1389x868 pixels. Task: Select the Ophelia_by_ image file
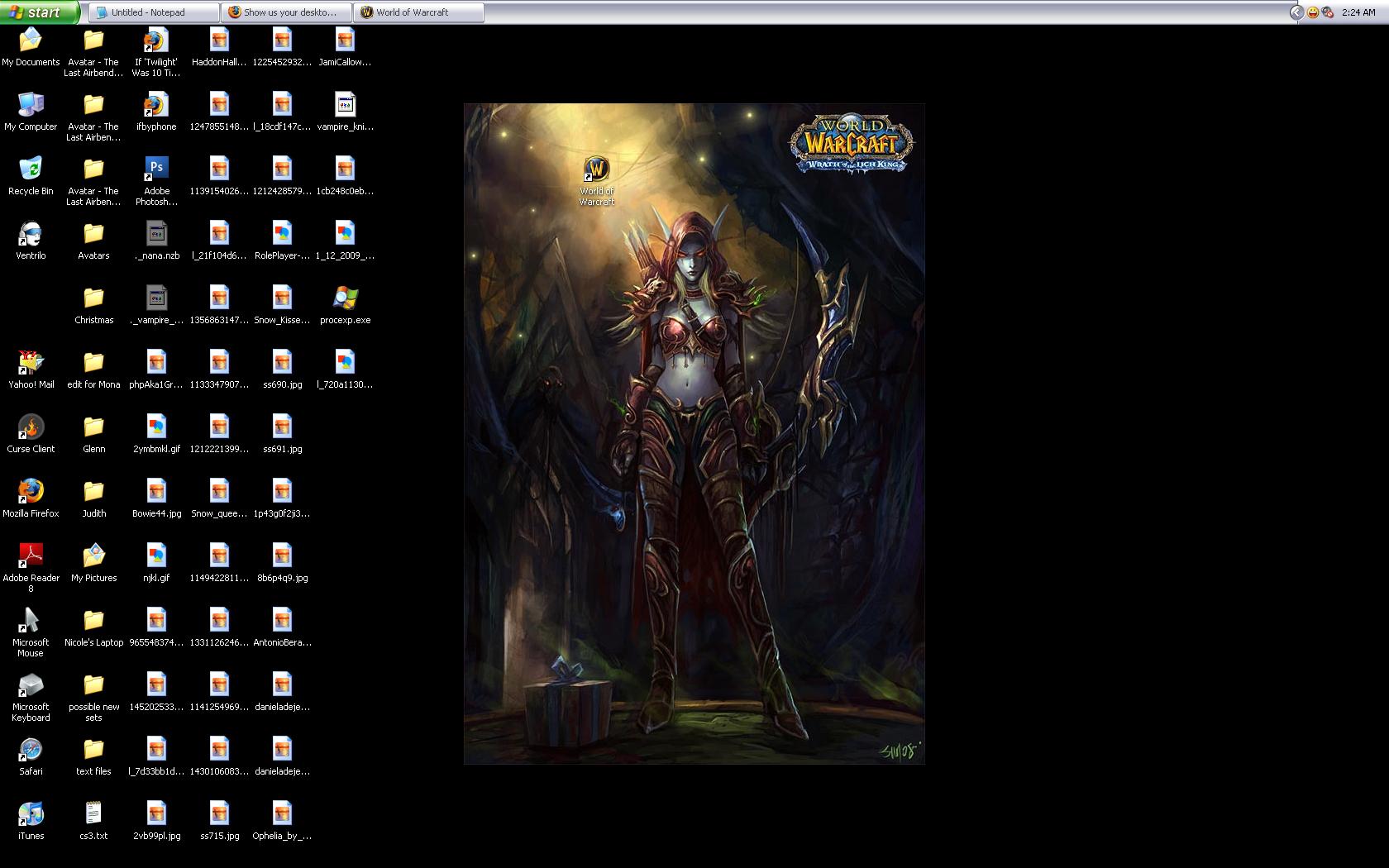click(x=282, y=821)
